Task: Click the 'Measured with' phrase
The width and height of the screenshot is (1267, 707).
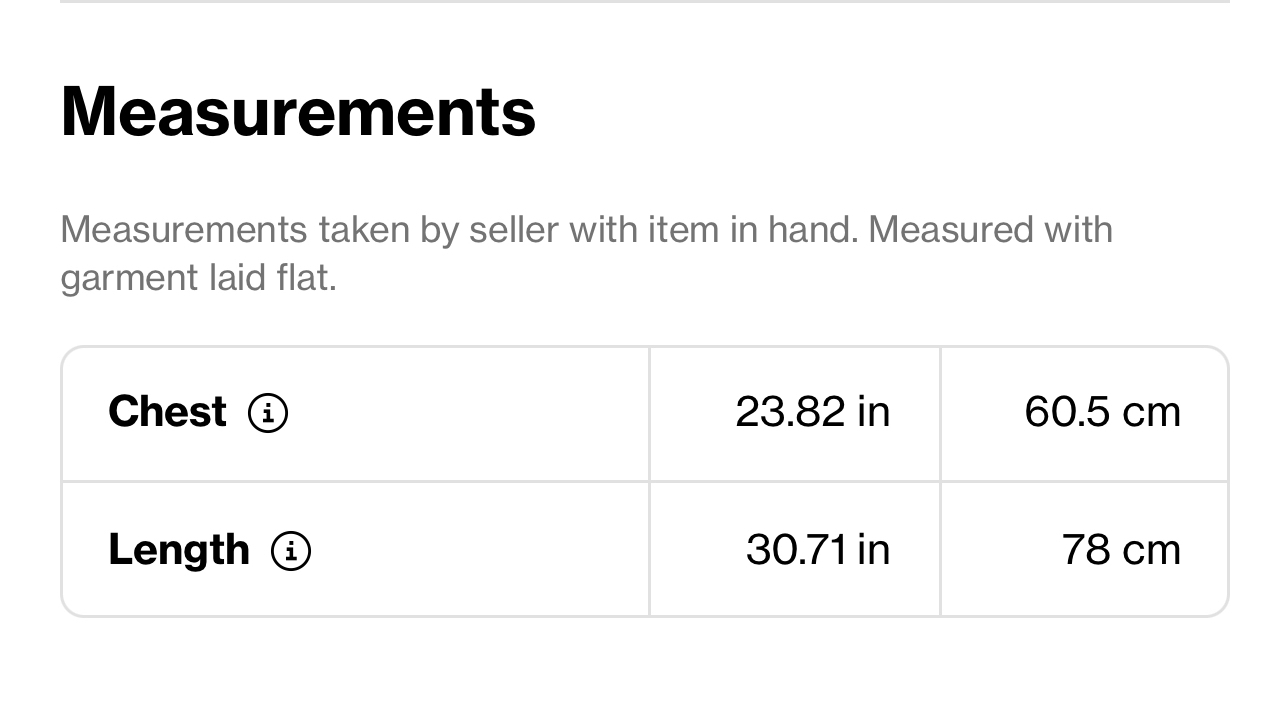Action: click(990, 229)
